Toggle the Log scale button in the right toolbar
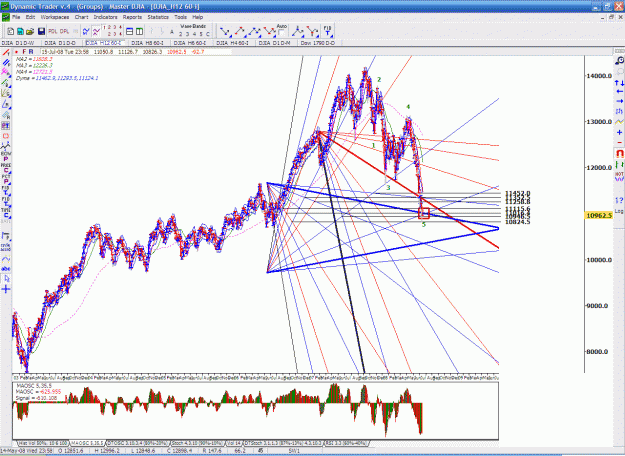Image resolution: width=625 pixels, height=456 pixels. coord(619,211)
